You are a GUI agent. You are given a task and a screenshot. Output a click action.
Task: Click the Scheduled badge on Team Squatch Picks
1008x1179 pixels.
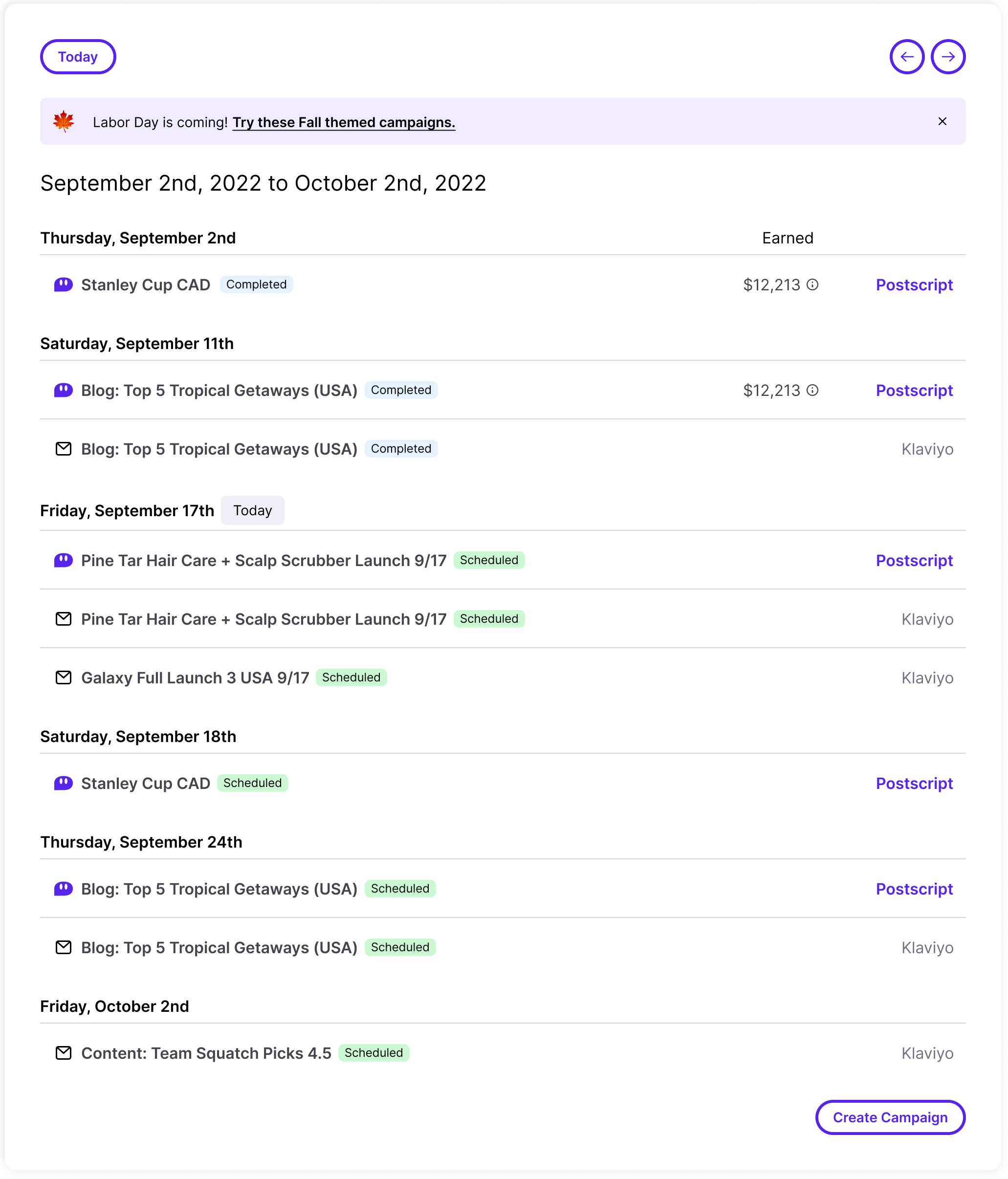tap(374, 1053)
